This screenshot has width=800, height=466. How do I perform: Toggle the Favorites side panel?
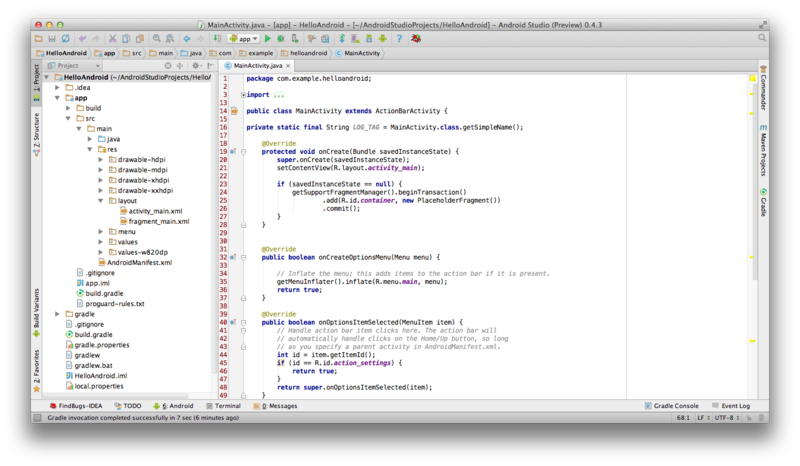click(x=37, y=371)
